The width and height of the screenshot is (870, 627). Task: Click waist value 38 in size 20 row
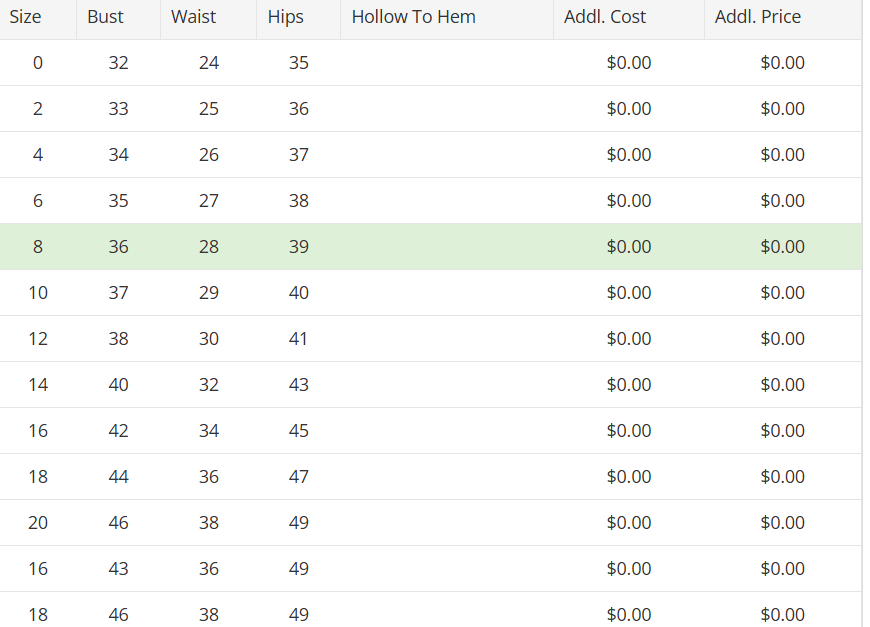(x=209, y=523)
